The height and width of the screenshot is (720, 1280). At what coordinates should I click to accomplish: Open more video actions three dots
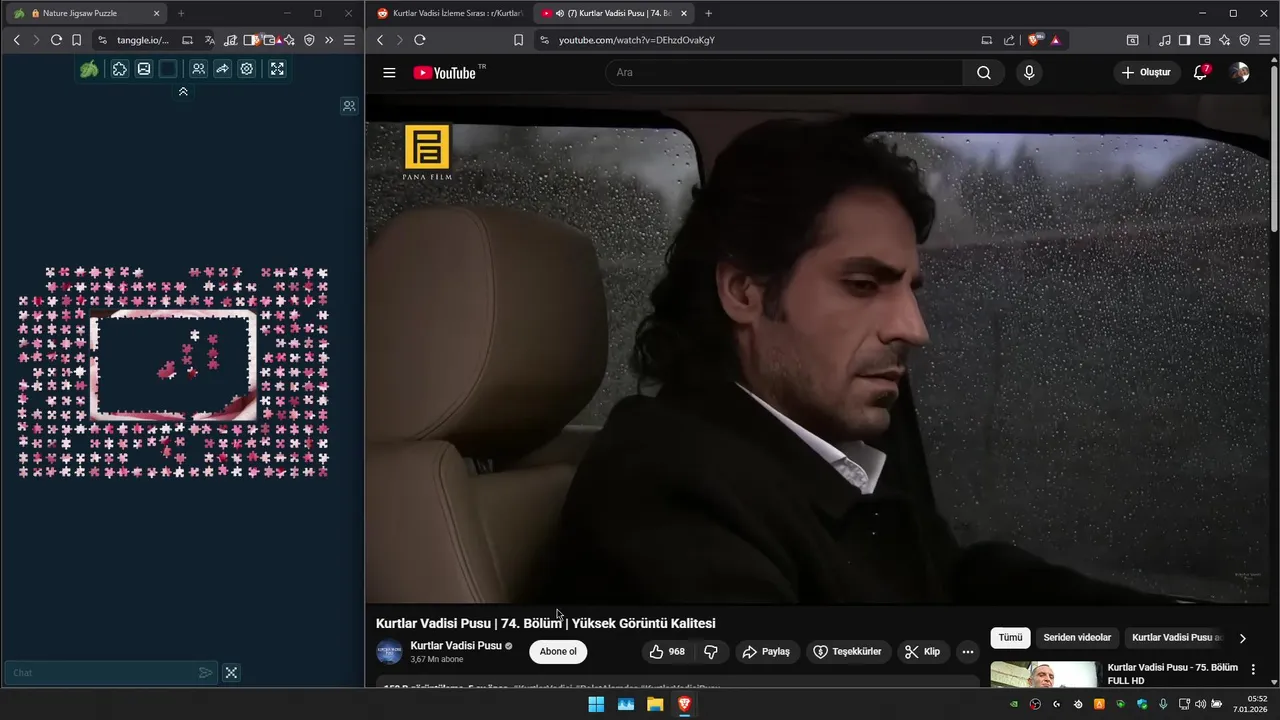point(967,652)
